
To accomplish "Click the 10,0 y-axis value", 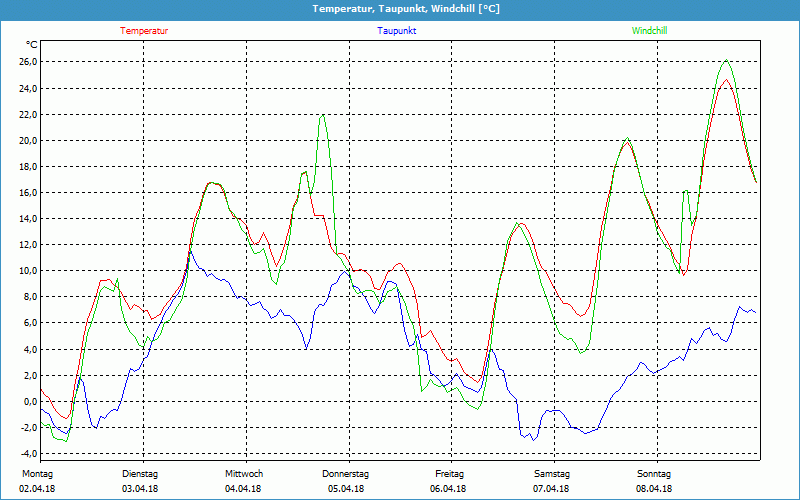I will [x=28, y=270].
